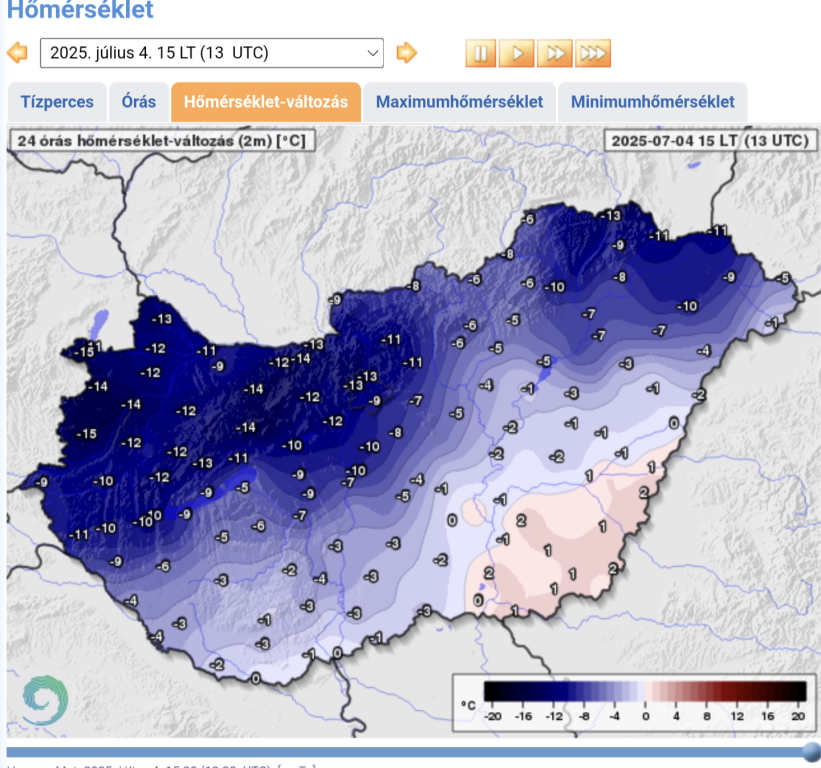Click the 24 órás hőmérséklet-változás map title
This screenshot has height=768, width=821.
(161, 141)
